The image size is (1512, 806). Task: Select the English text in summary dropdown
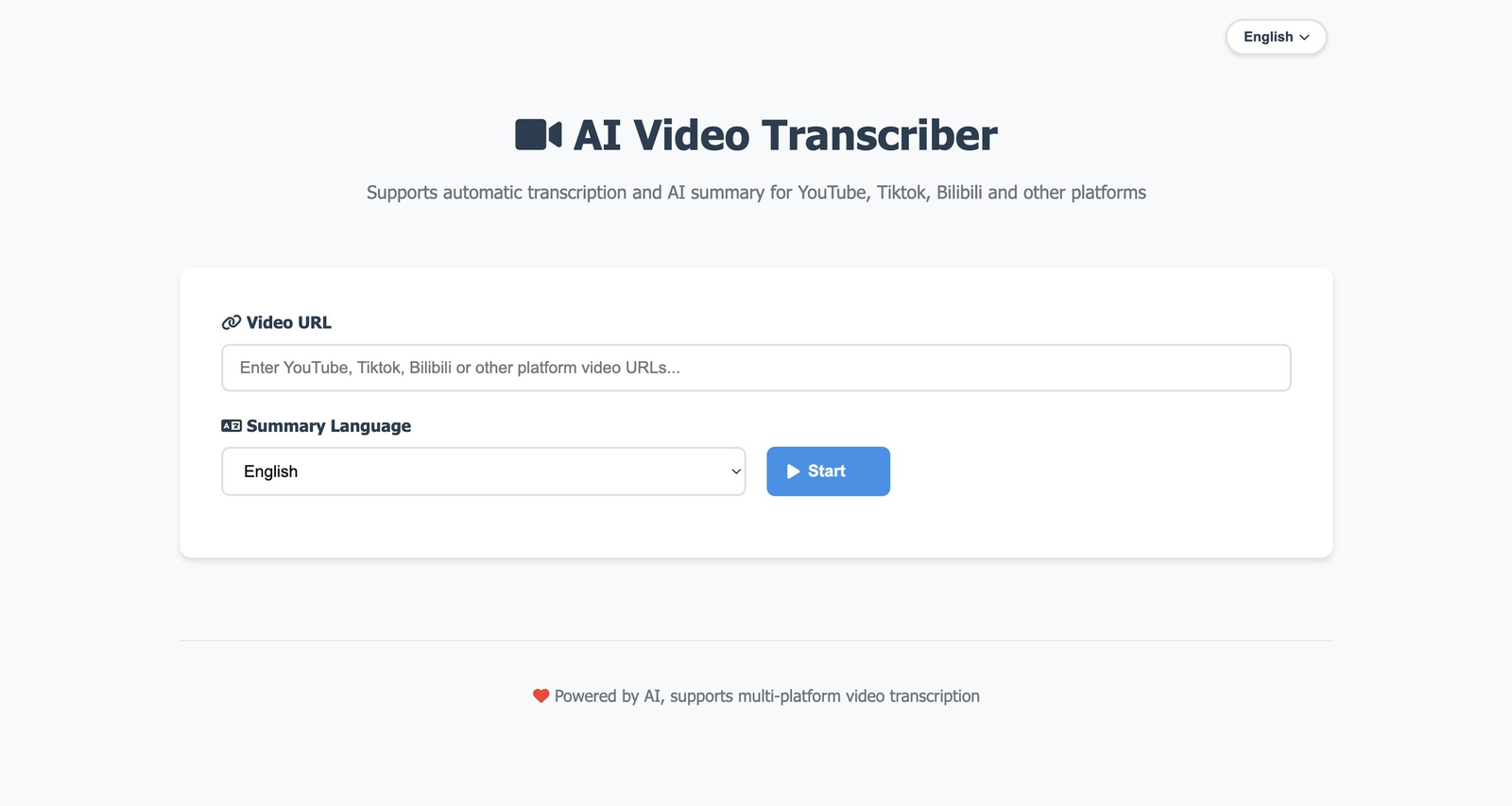point(271,472)
